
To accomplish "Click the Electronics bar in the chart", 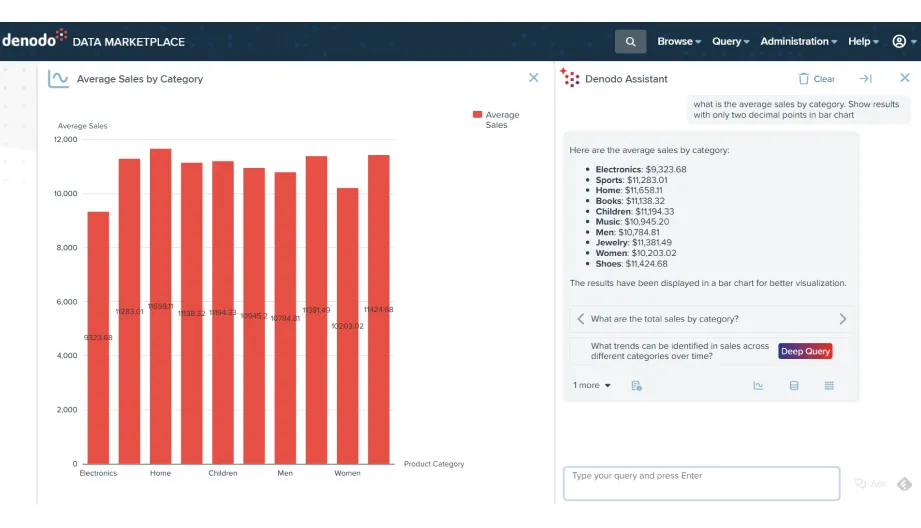I will pyautogui.click(x=98, y=338).
